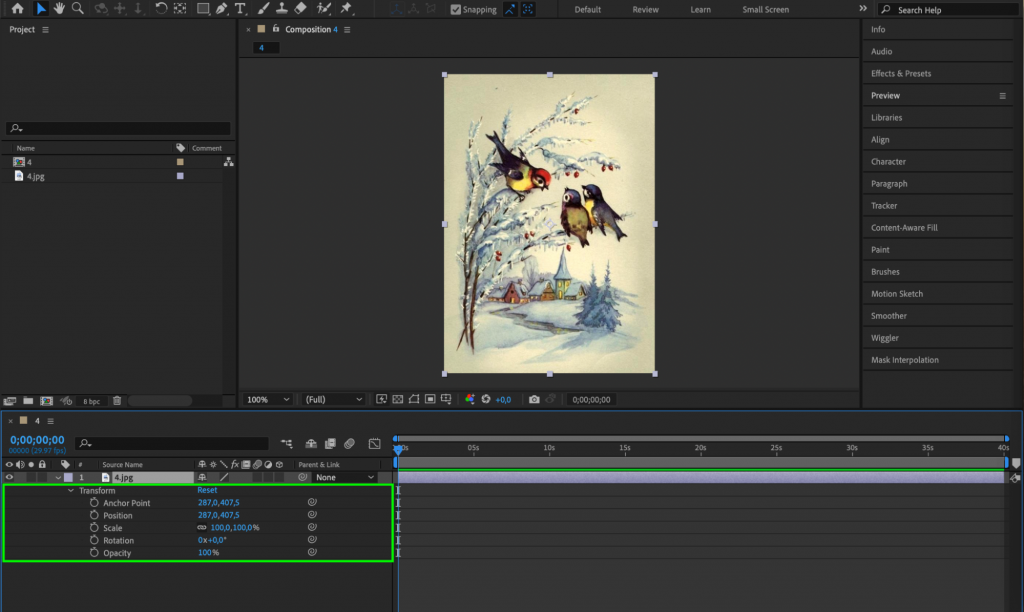Switch to the Review workspace
This screenshot has width=1024, height=612.
pyautogui.click(x=645, y=9)
